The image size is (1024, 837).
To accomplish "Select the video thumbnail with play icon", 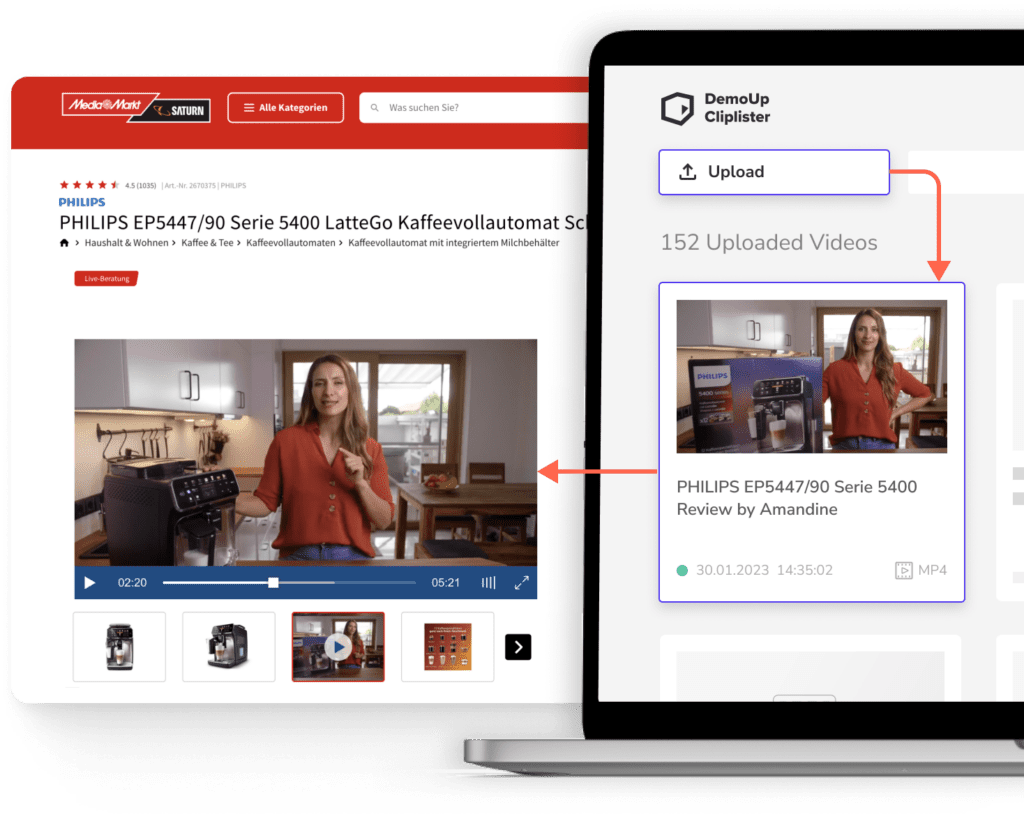I will [x=338, y=647].
